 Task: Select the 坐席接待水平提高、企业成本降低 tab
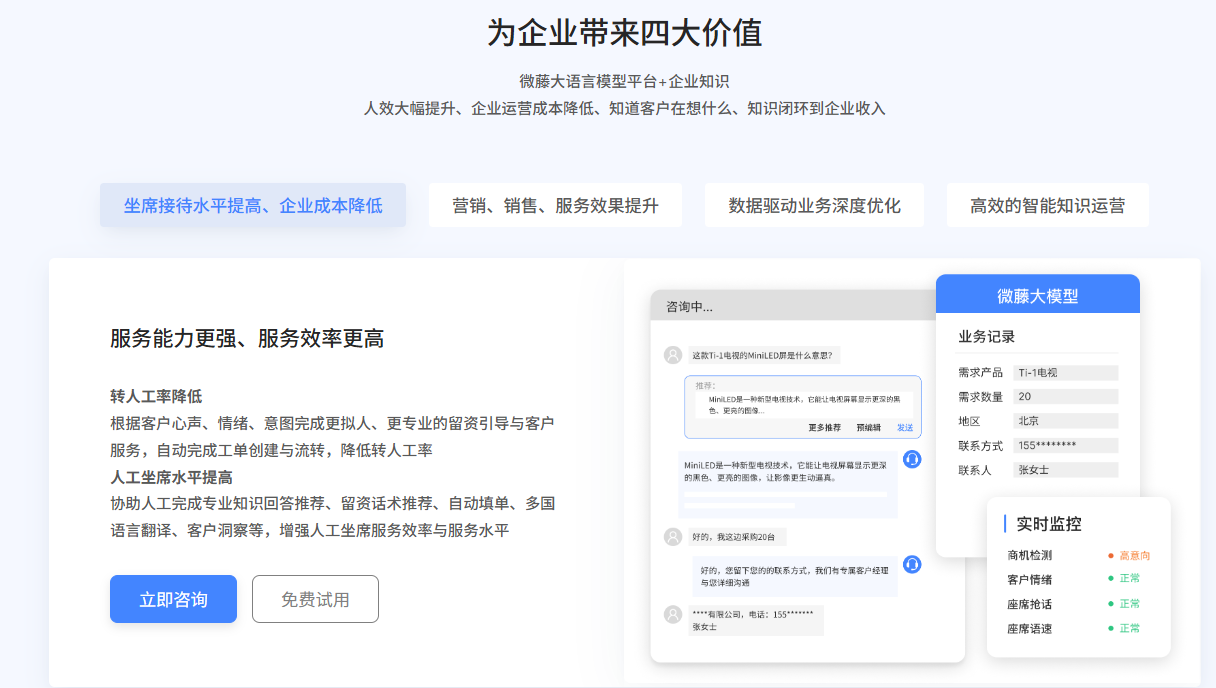[x=253, y=205]
